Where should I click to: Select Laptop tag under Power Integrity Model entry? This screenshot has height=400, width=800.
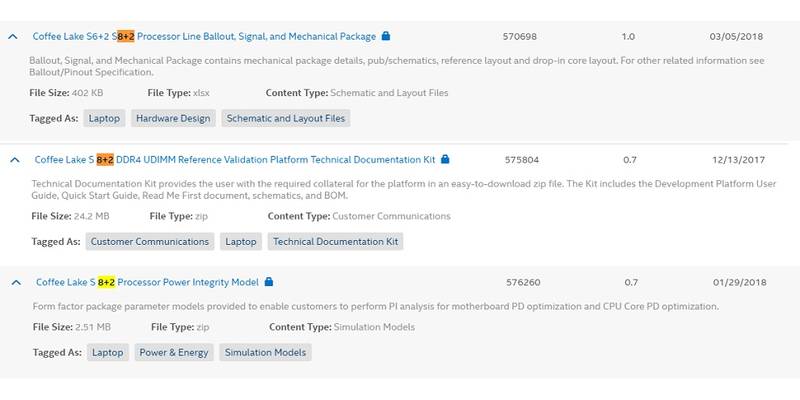[108, 353]
